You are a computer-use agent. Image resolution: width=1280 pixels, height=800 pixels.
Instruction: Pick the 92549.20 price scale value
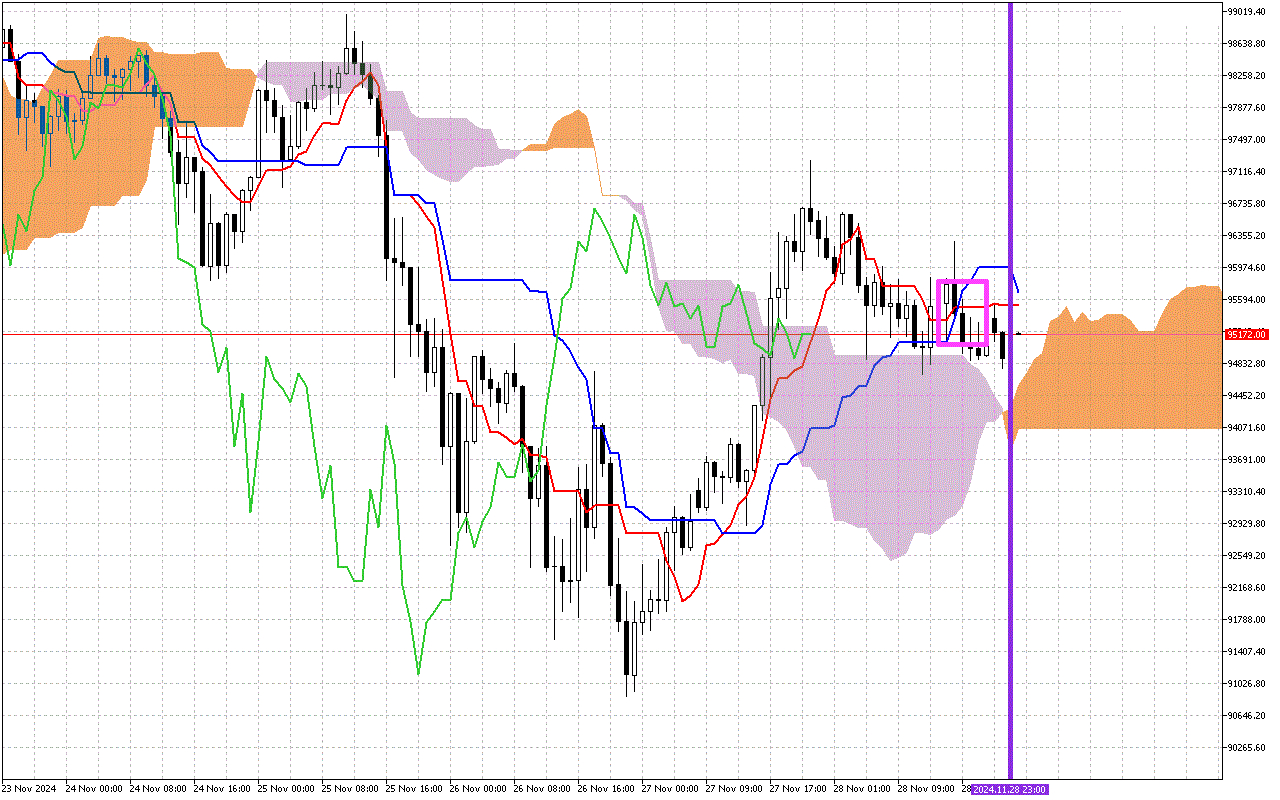pyautogui.click(x=1248, y=556)
